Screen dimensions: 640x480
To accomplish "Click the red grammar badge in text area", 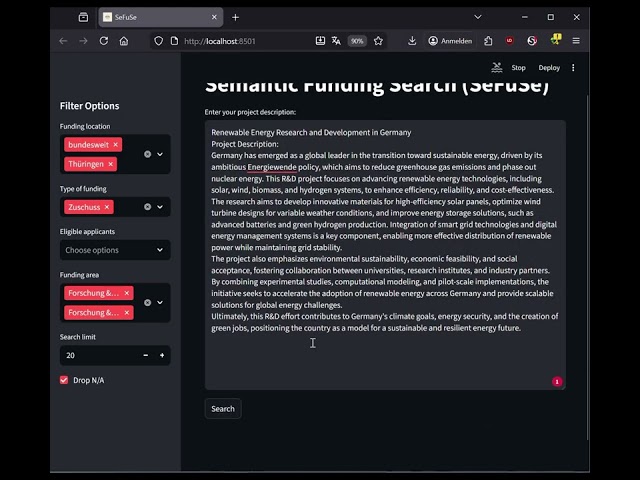I will coord(557,381).
